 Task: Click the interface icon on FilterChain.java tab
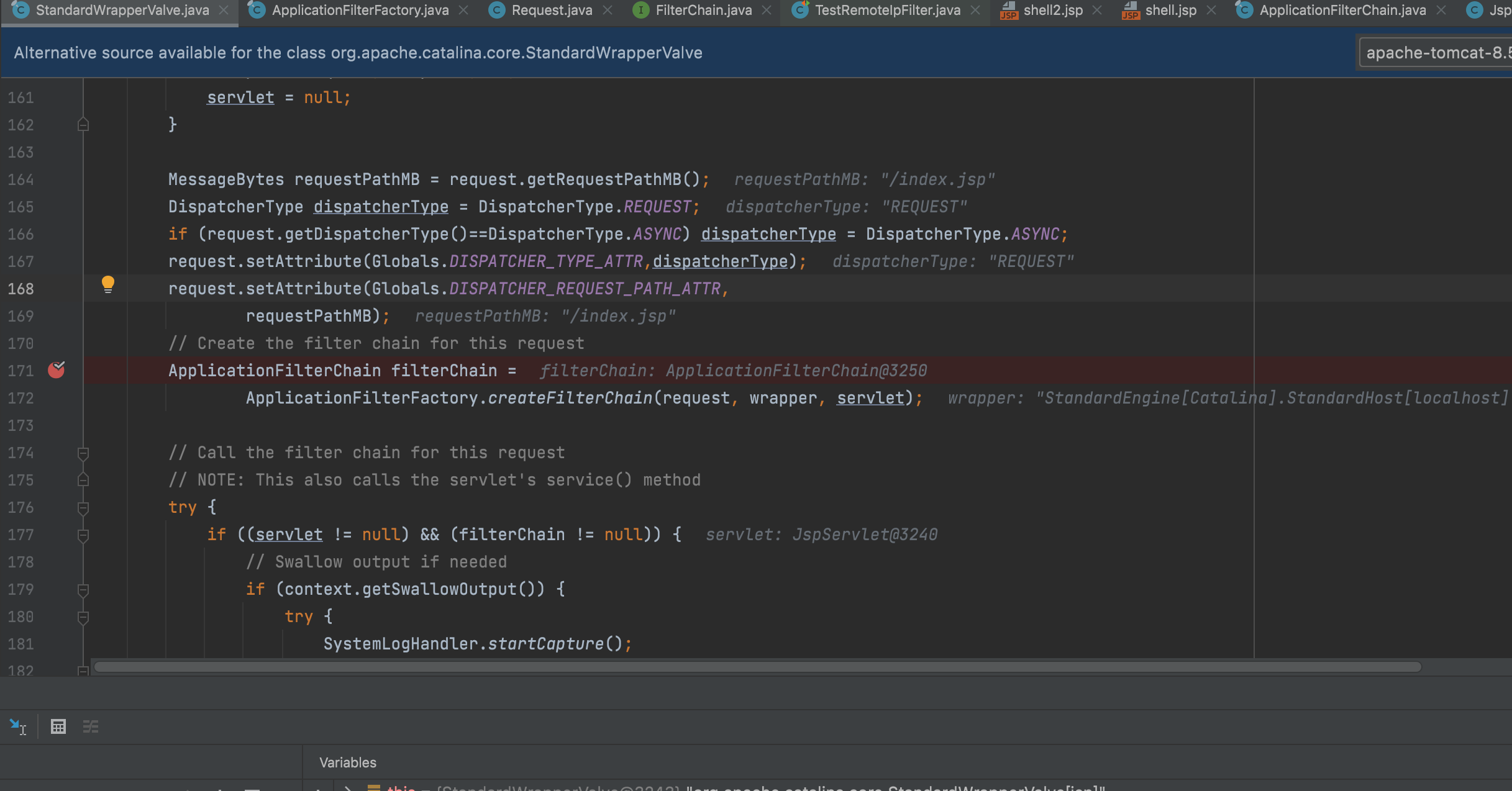point(640,10)
